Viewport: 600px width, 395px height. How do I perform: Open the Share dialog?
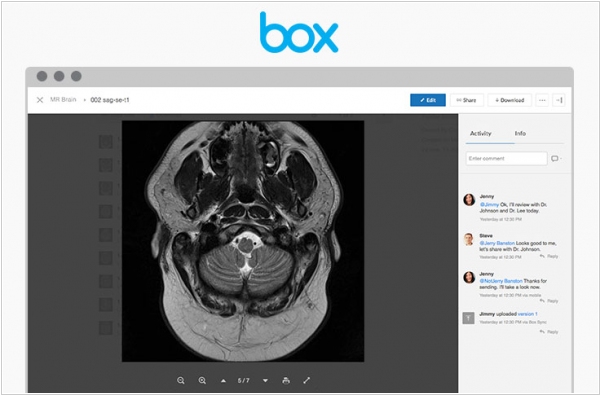click(466, 100)
